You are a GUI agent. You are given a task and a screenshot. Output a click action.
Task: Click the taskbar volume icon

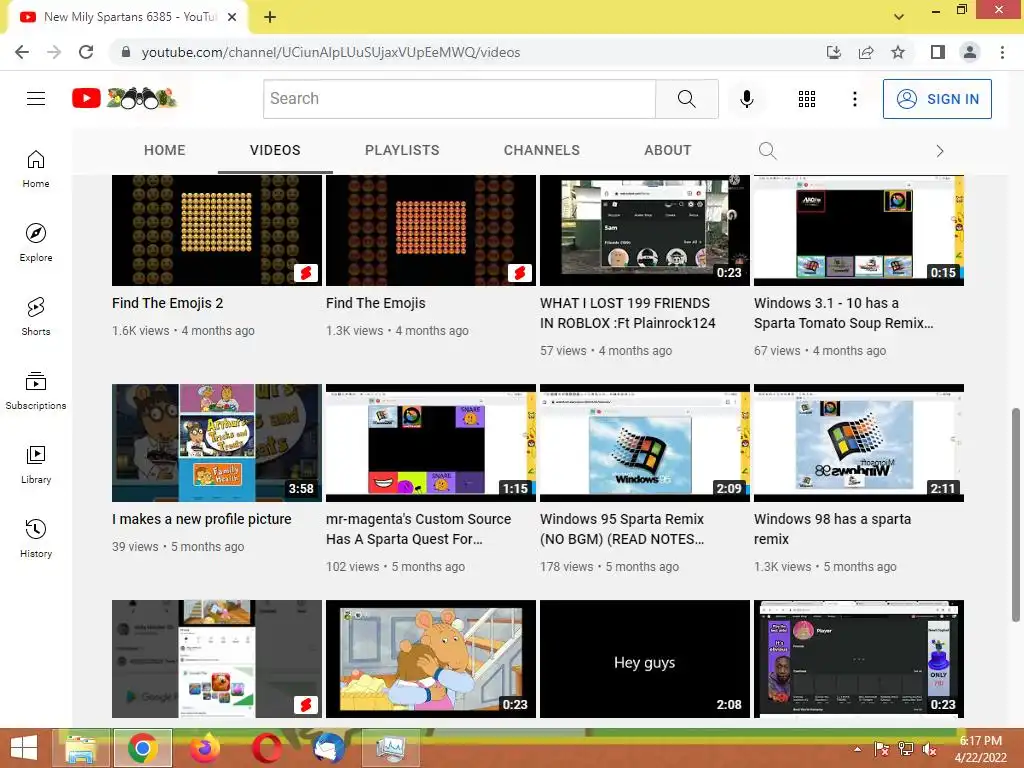929,749
